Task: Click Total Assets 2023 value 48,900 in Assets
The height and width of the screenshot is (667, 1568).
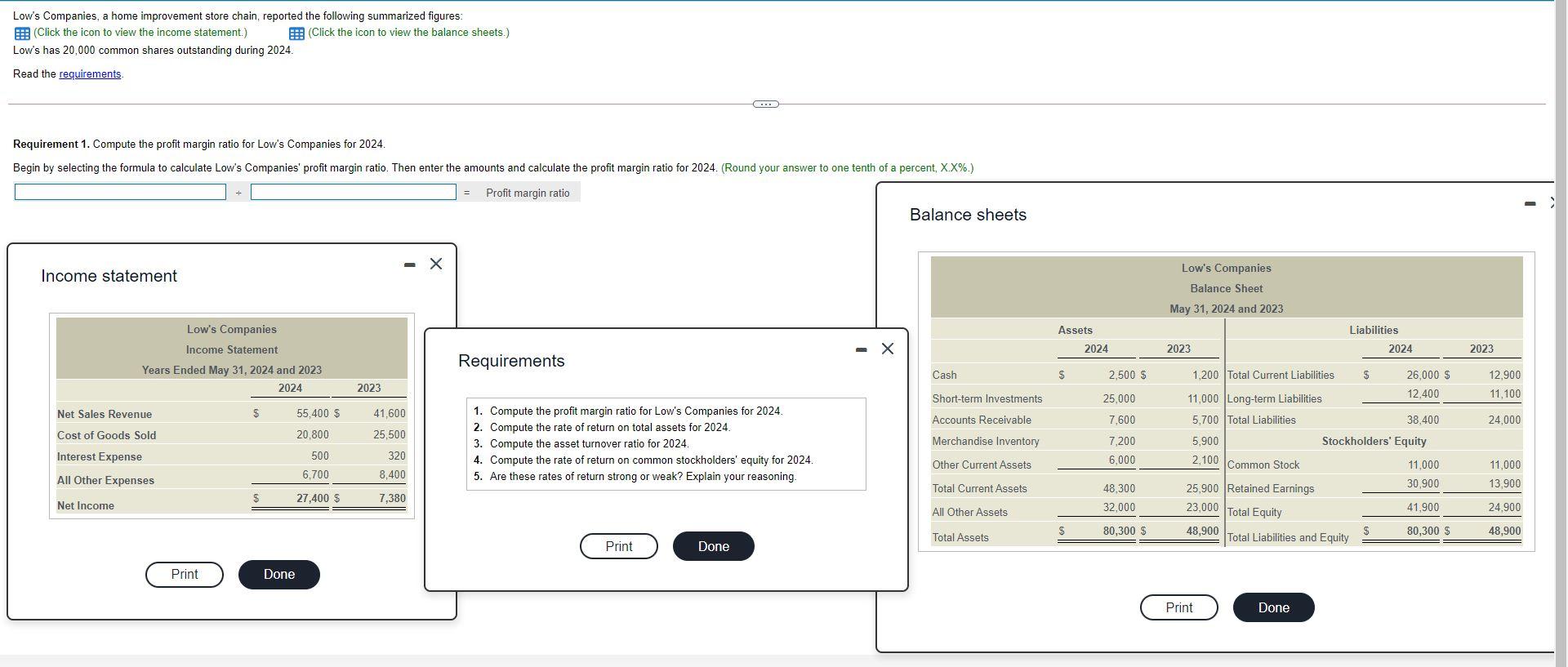Action: (x=1202, y=531)
